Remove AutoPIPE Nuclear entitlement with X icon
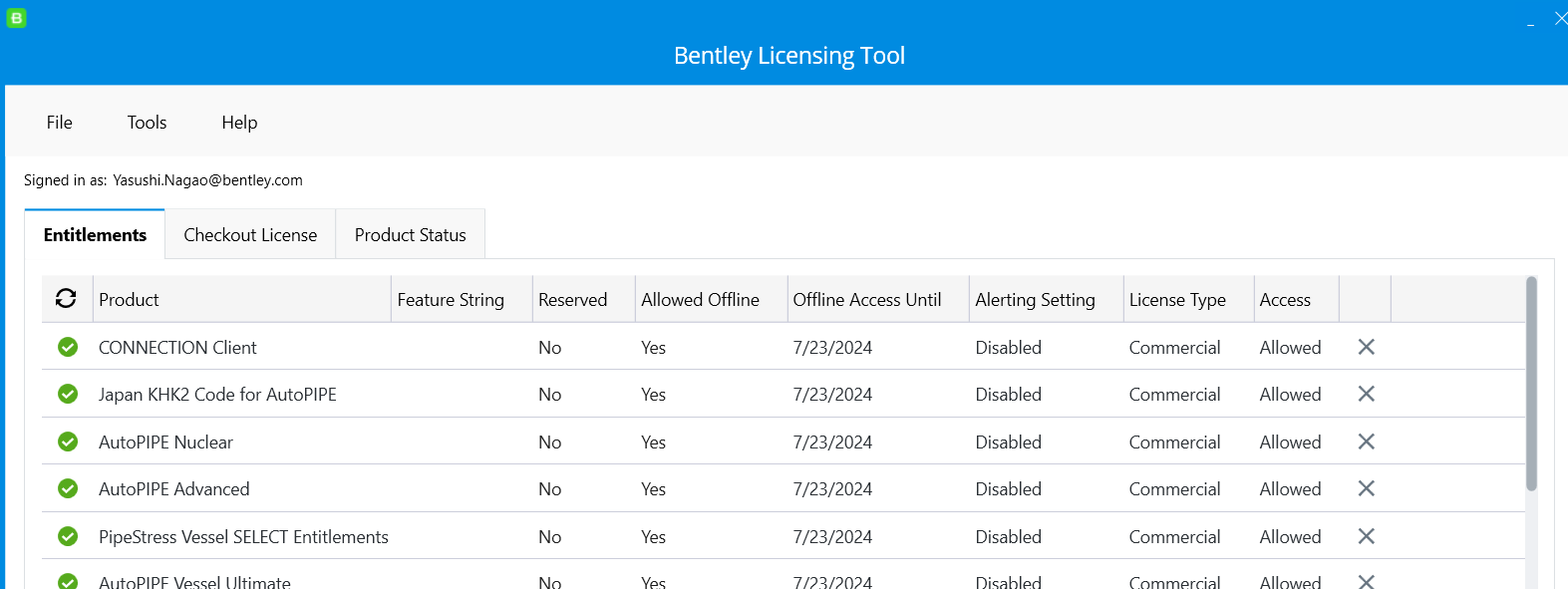The height and width of the screenshot is (589, 1568). click(1366, 442)
